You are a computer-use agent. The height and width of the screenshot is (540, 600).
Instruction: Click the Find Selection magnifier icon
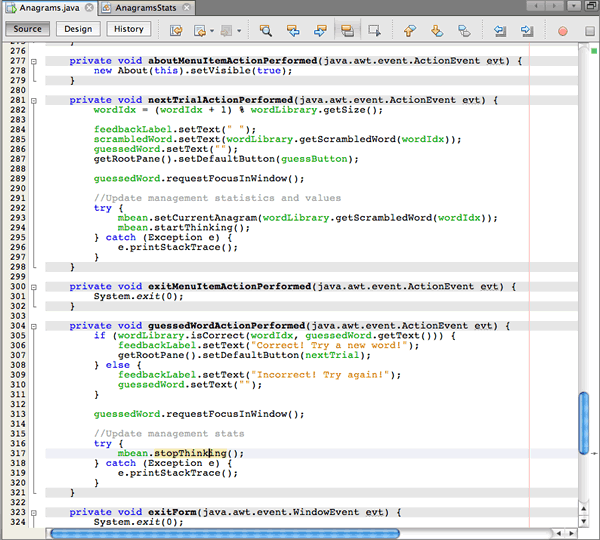[266, 30]
